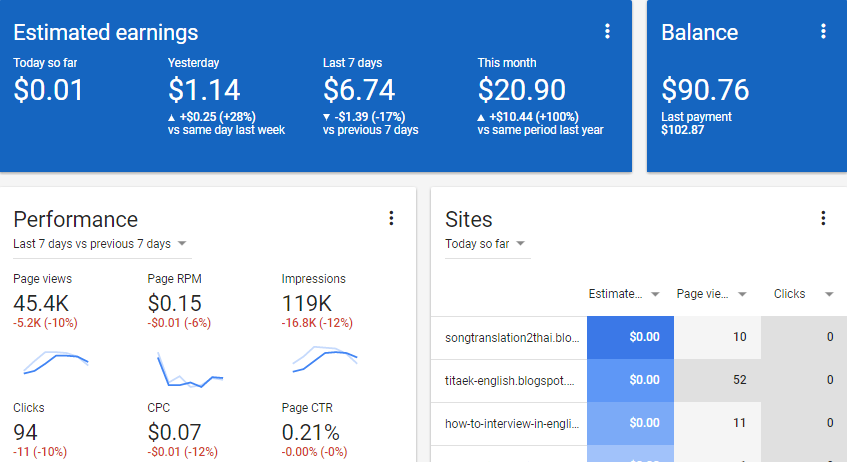Open Estimated earnings column dropdown arrow
Image resolution: width=847 pixels, height=462 pixels.
click(655, 294)
